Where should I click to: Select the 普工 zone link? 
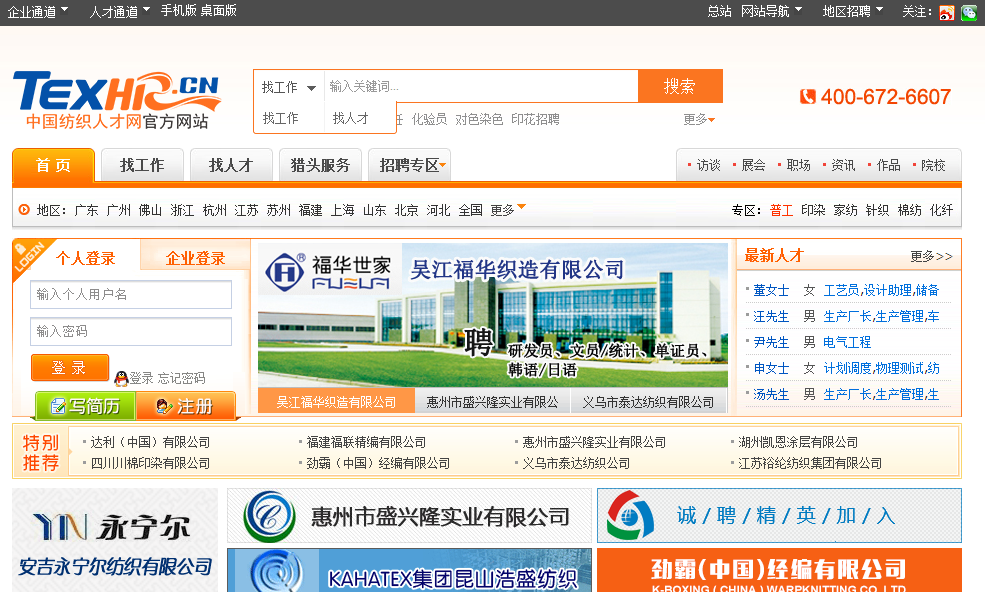click(x=781, y=211)
